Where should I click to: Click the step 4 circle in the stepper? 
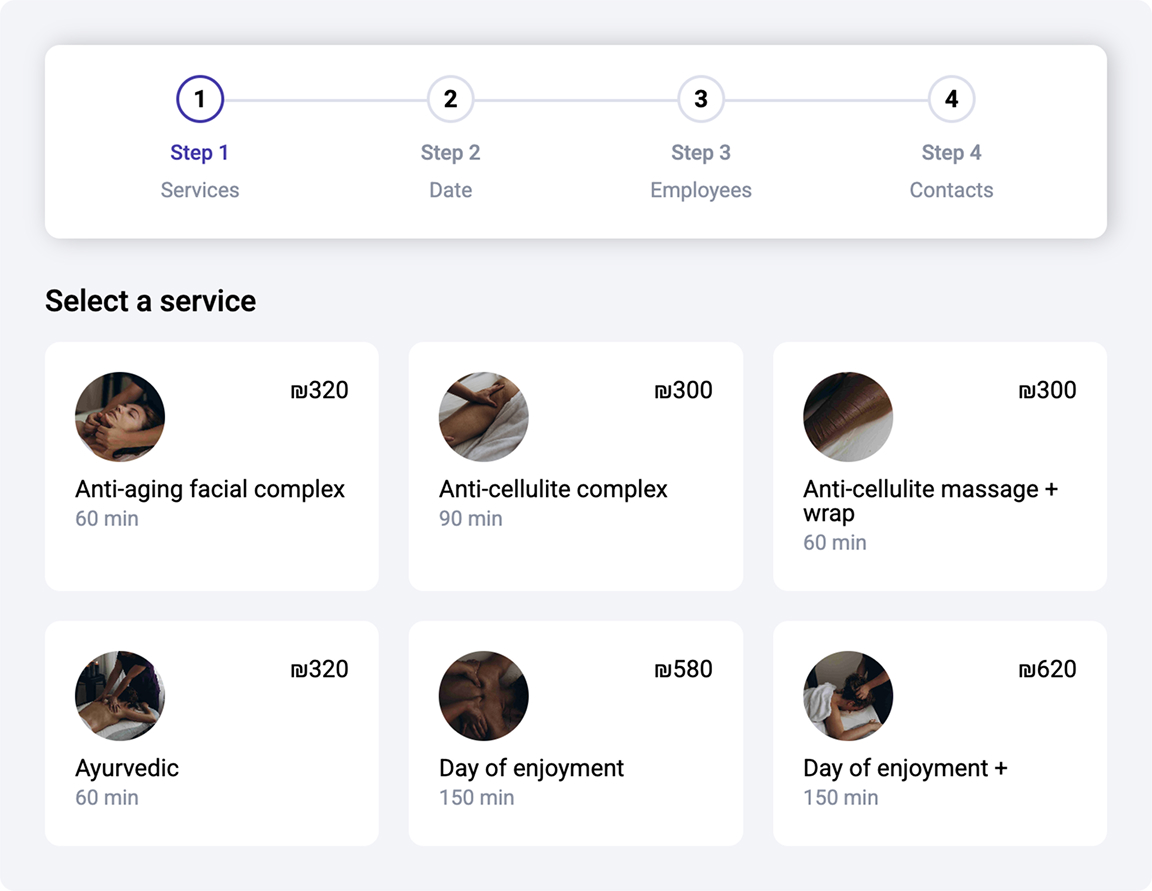[x=951, y=99]
